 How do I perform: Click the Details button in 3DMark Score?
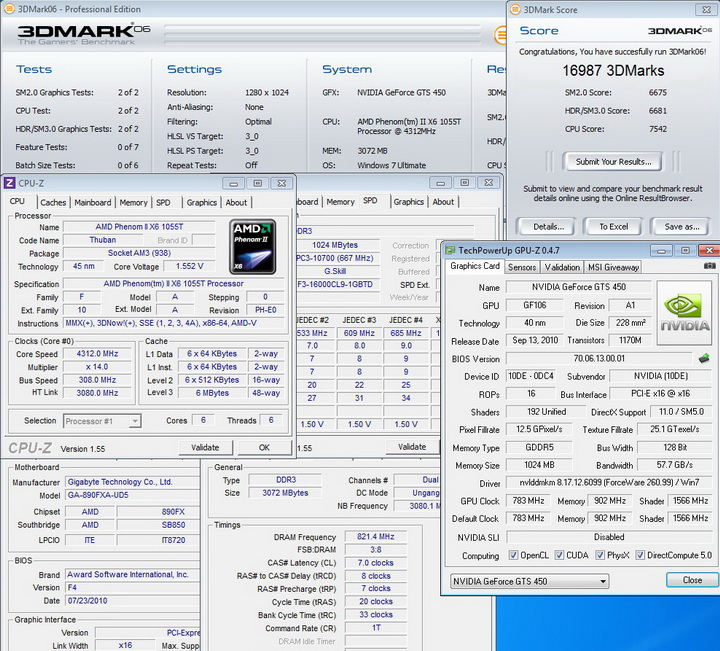[548, 227]
